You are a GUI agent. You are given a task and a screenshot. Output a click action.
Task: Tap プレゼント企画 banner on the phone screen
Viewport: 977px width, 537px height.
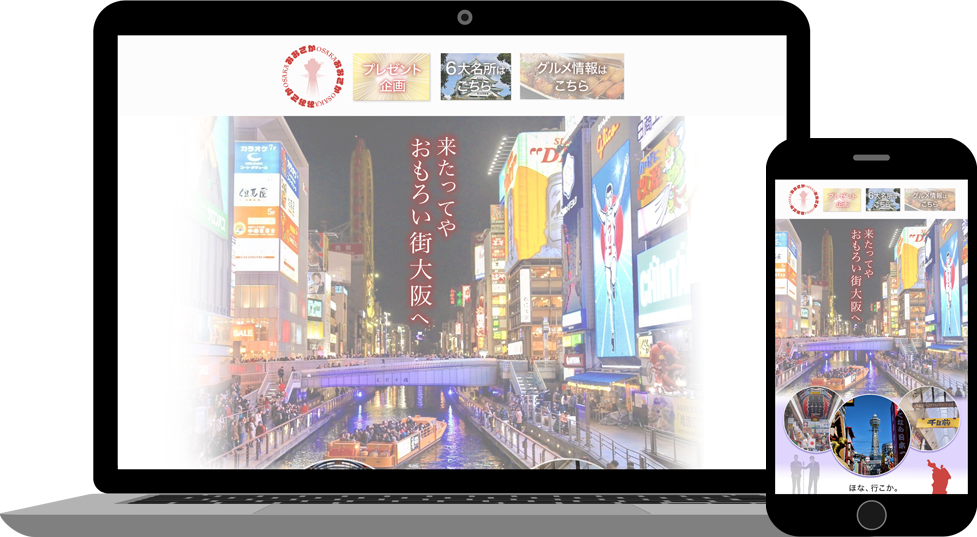[841, 199]
